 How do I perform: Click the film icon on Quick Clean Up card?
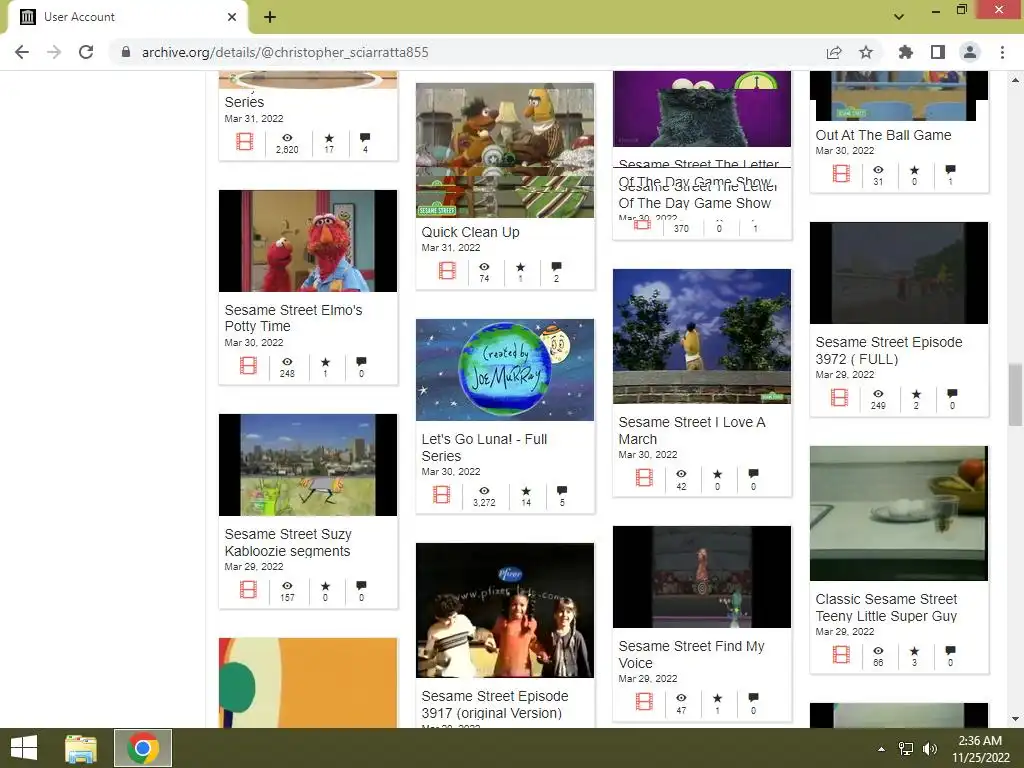point(447,270)
